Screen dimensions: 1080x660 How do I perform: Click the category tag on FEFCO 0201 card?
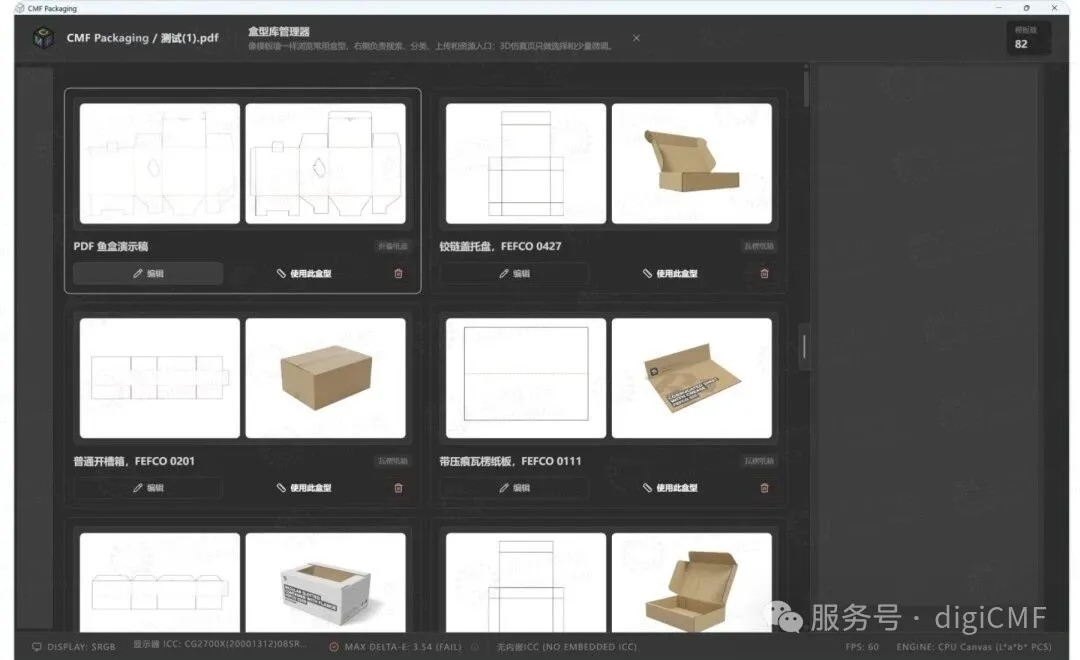(x=393, y=461)
